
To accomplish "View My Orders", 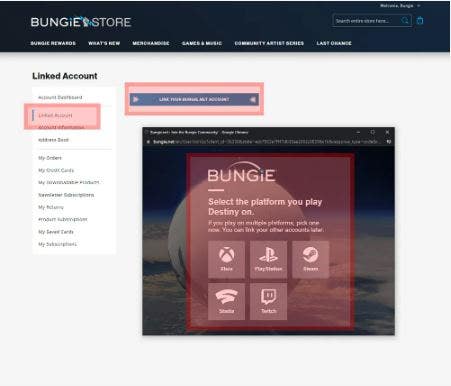I will [50, 158].
